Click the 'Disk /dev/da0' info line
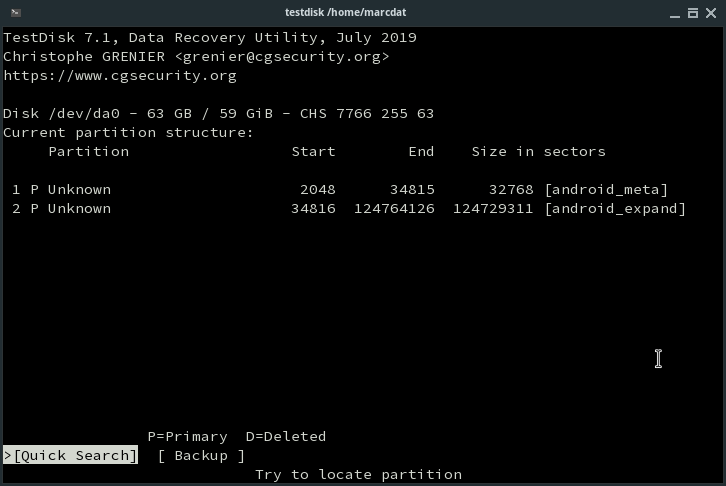 tap(218, 114)
